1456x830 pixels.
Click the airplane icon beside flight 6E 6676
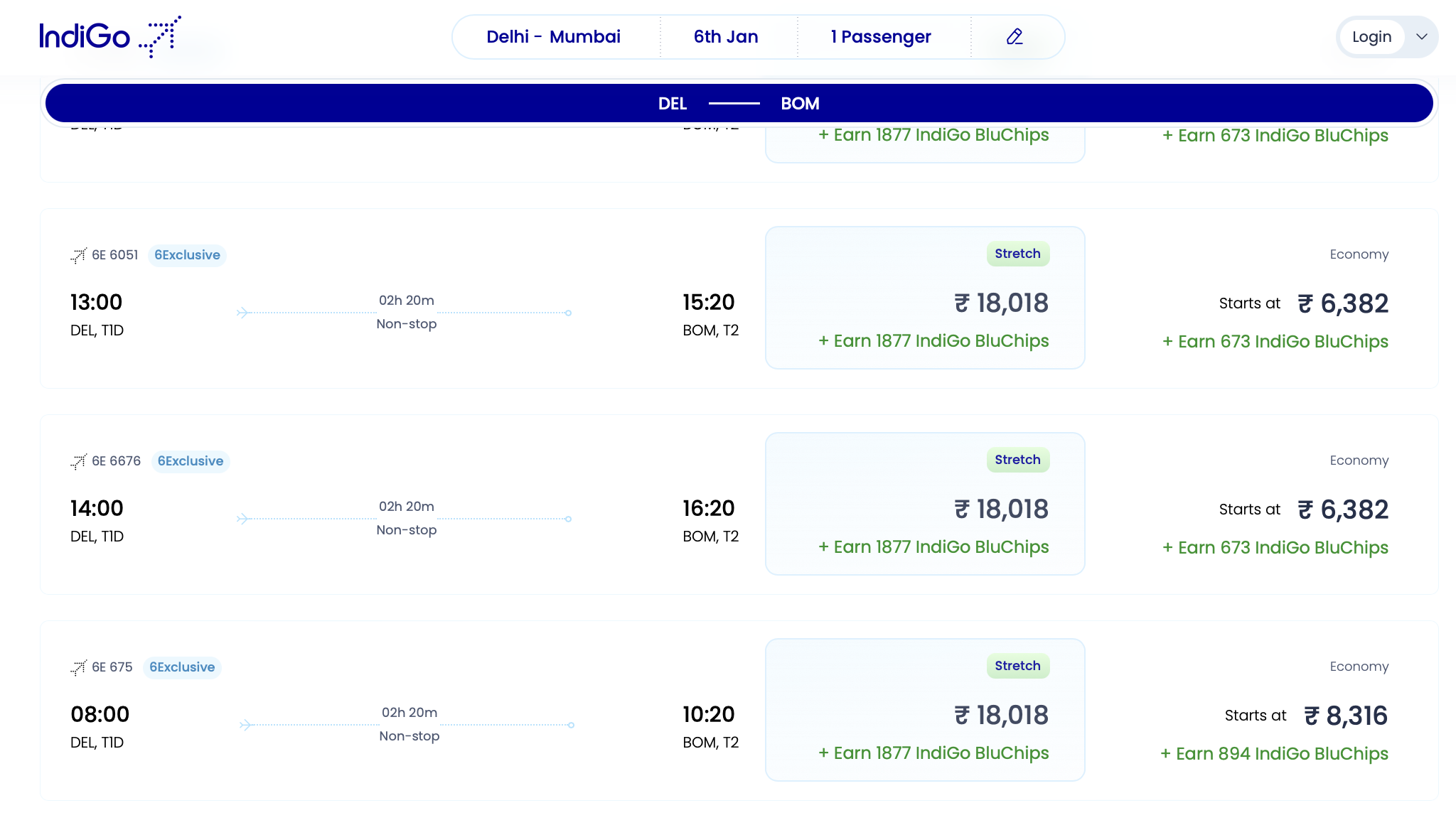pyautogui.click(x=78, y=460)
